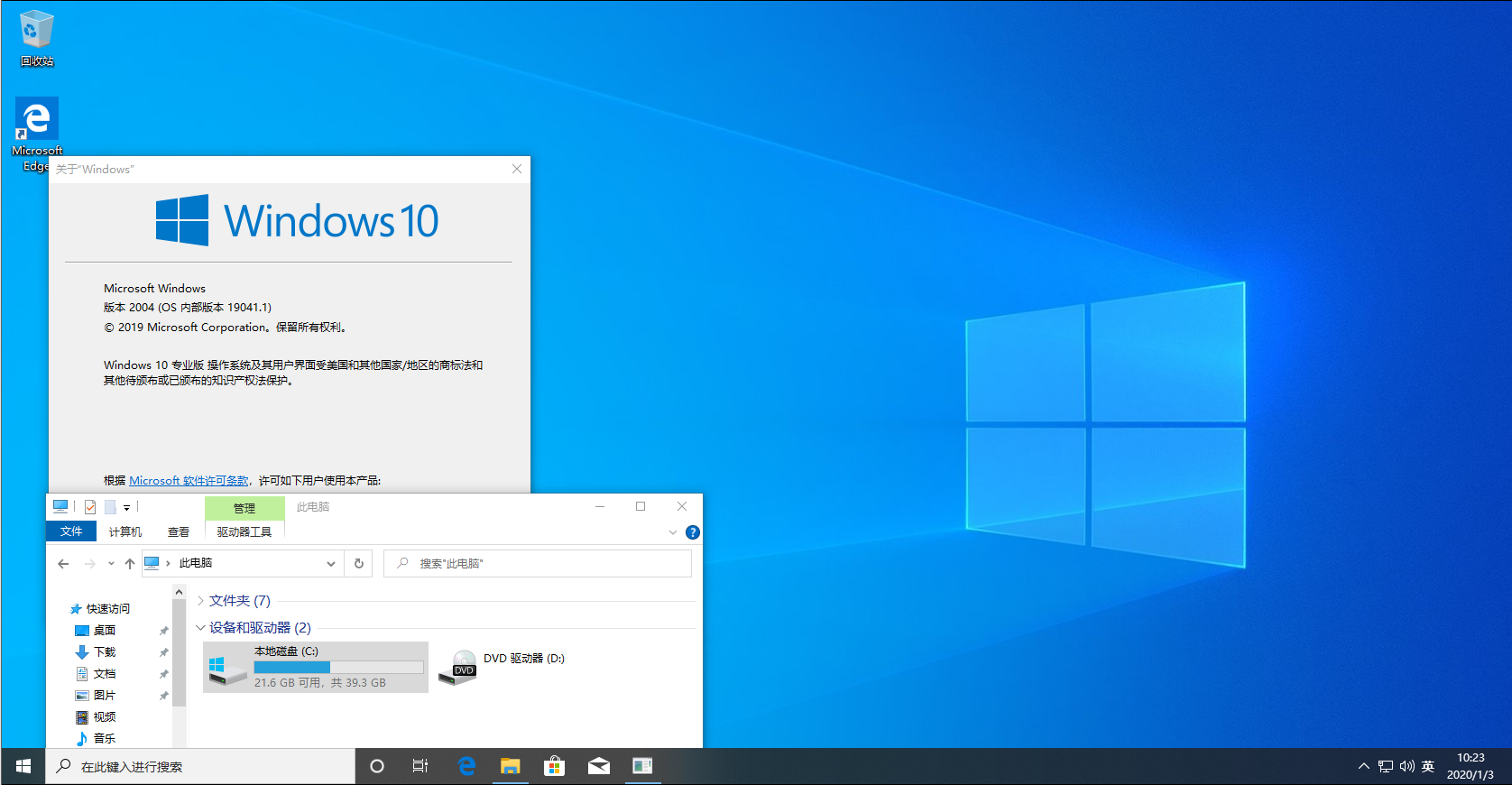The image size is (1512, 785).
Task: Click the 搜索"此电脑" search box
Action: pyautogui.click(x=538, y=564)
